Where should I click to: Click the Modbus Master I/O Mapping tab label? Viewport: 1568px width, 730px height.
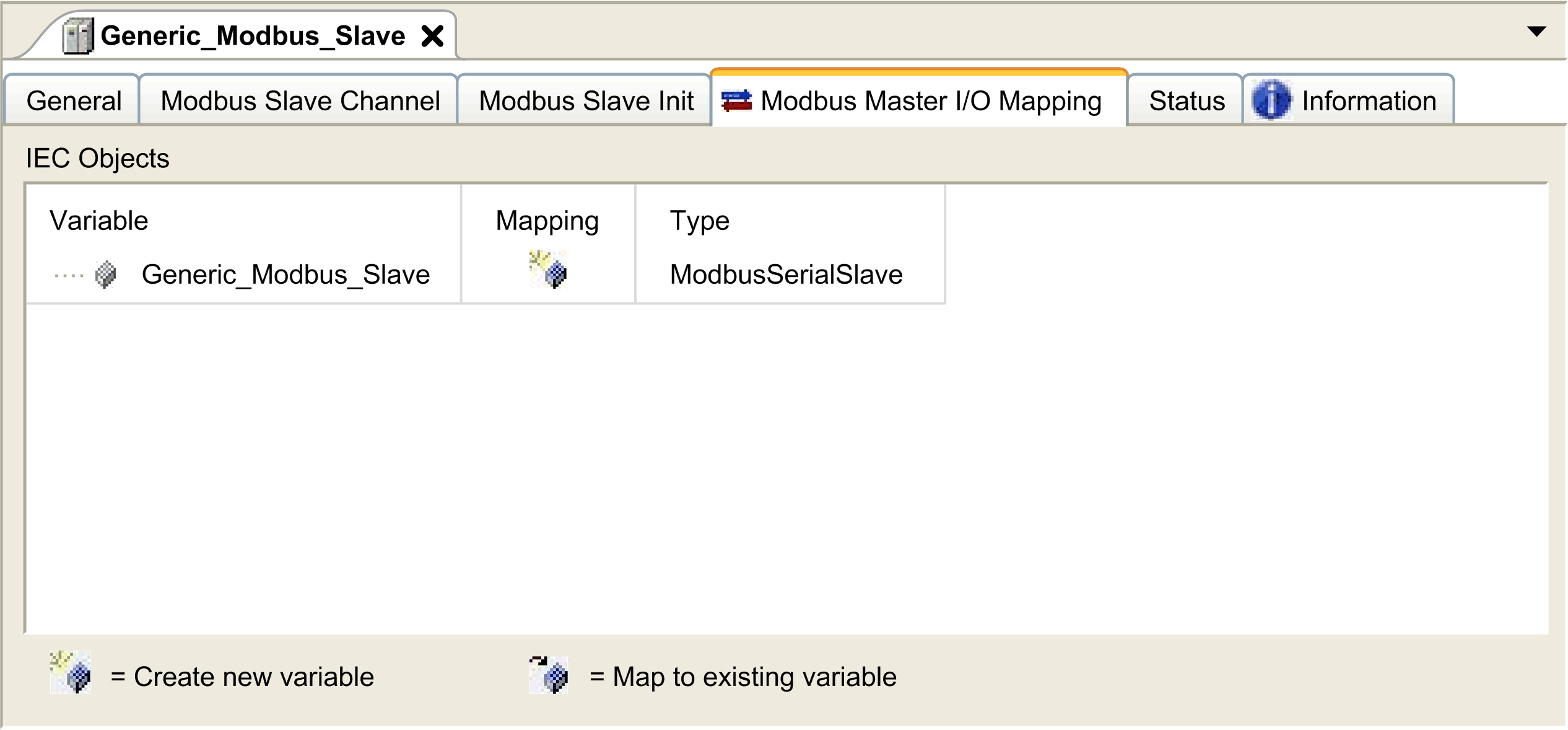(931, 101)
